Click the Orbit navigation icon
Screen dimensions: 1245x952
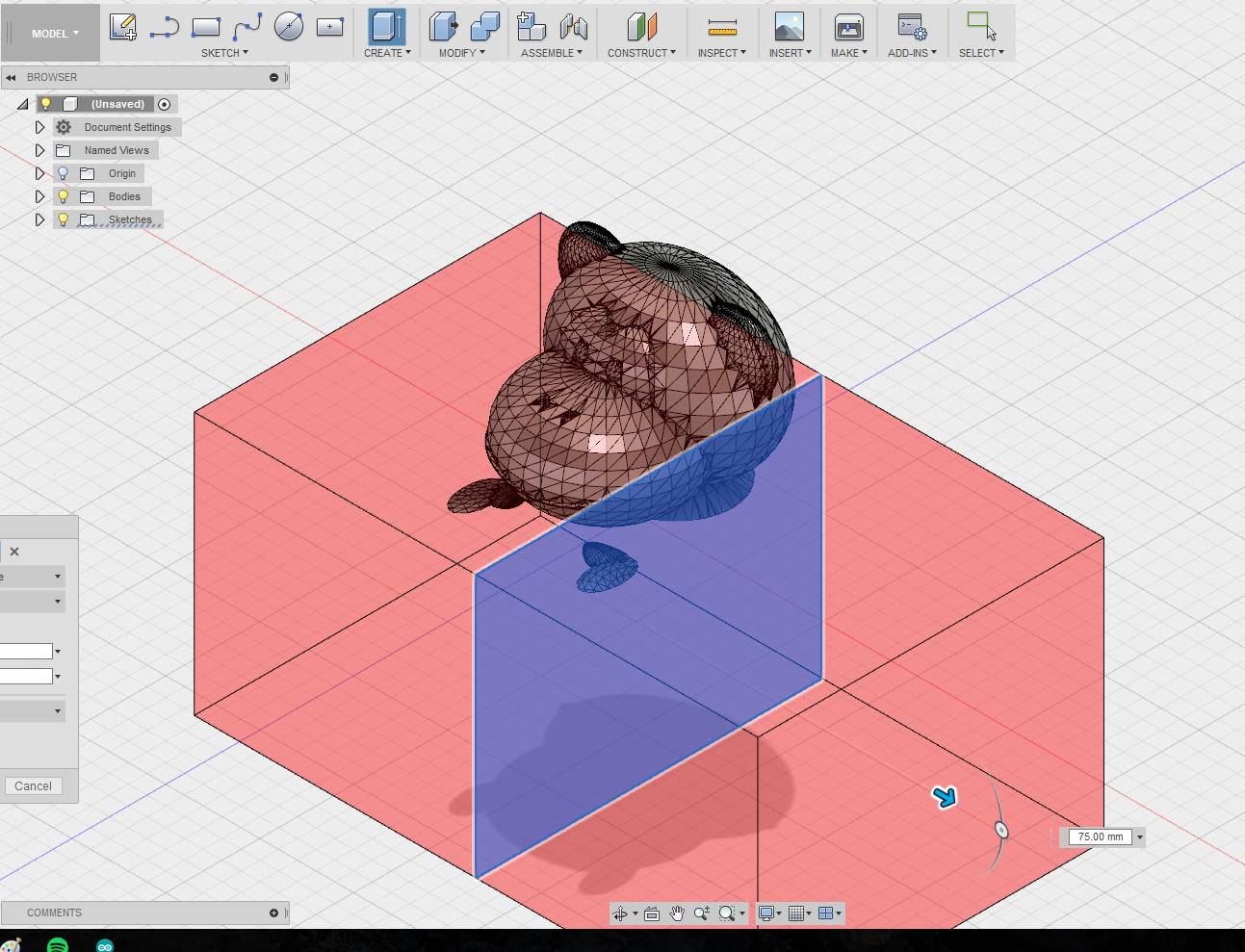coord(619,913)
